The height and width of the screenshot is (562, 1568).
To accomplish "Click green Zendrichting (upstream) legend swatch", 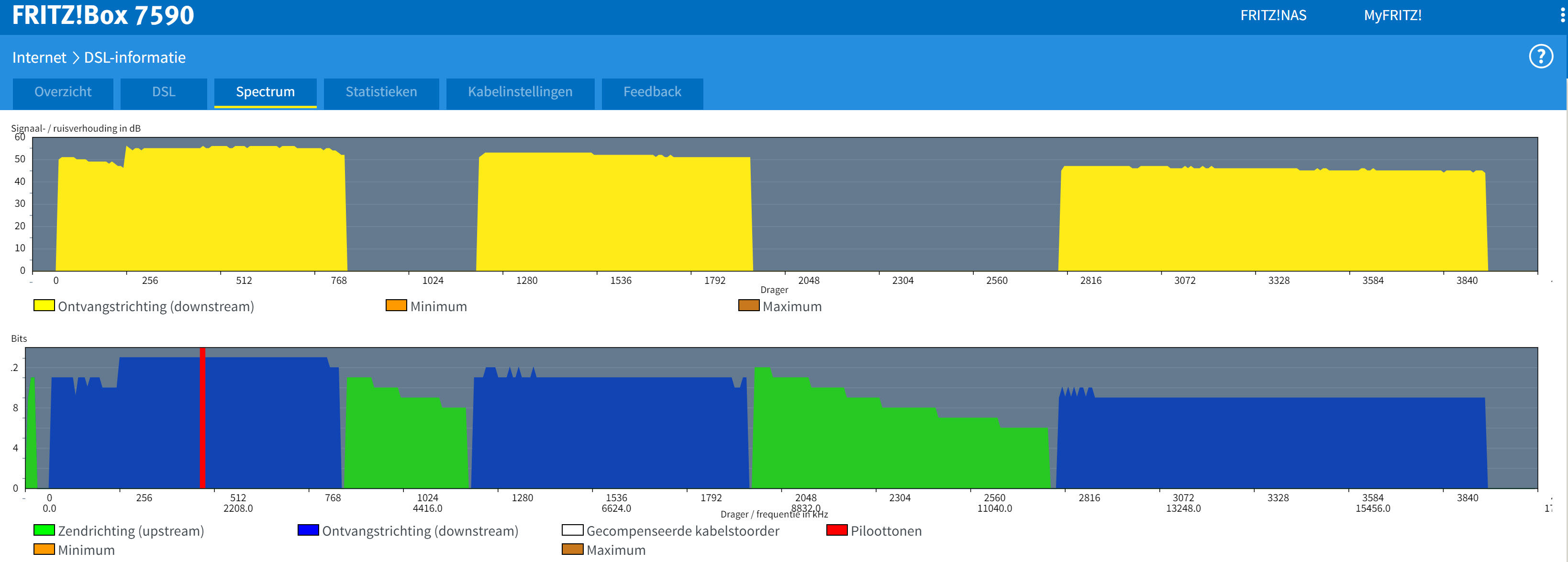I will [x=44, y=530].
